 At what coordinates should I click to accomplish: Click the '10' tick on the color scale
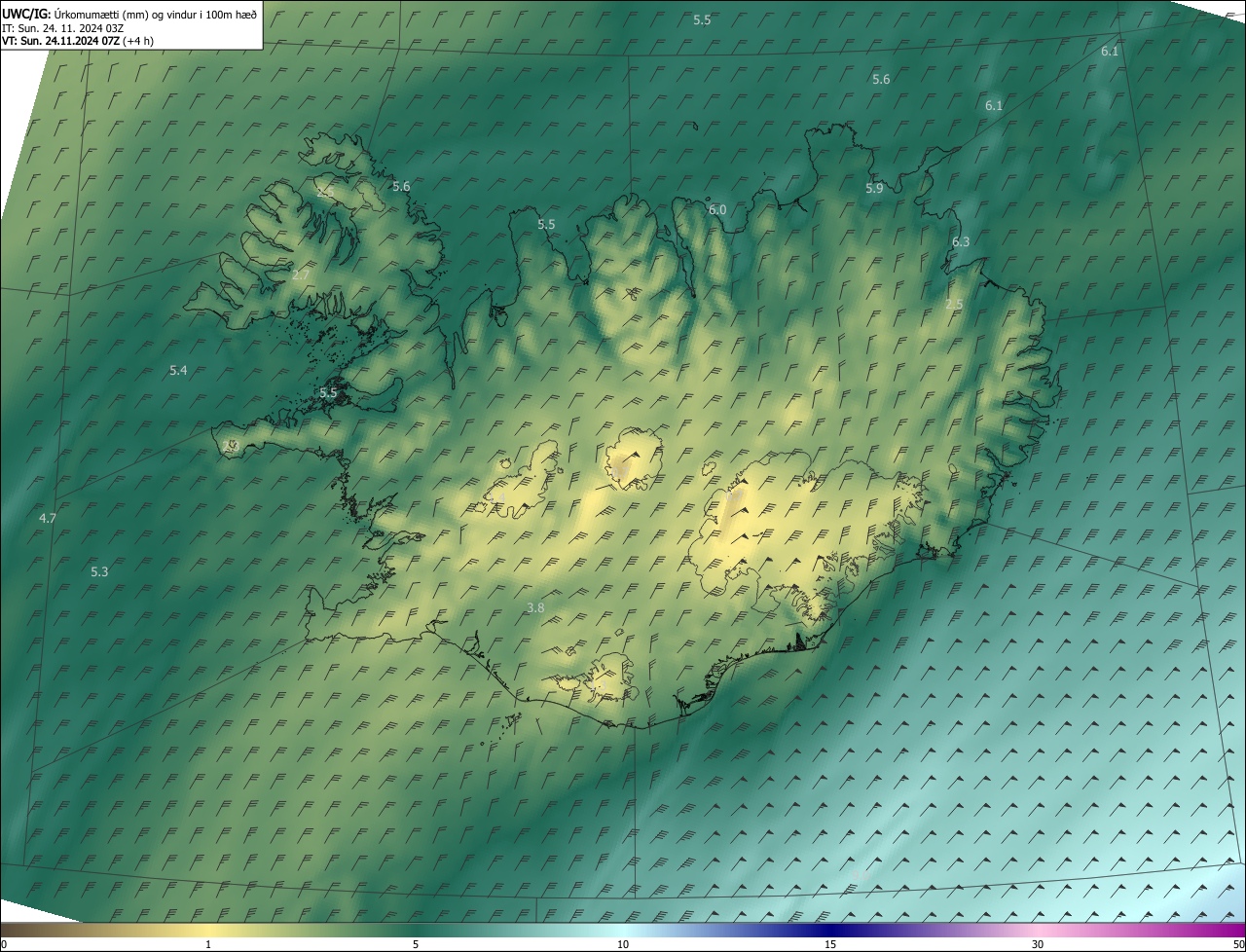pyautogui.click(x=623, y=944)
